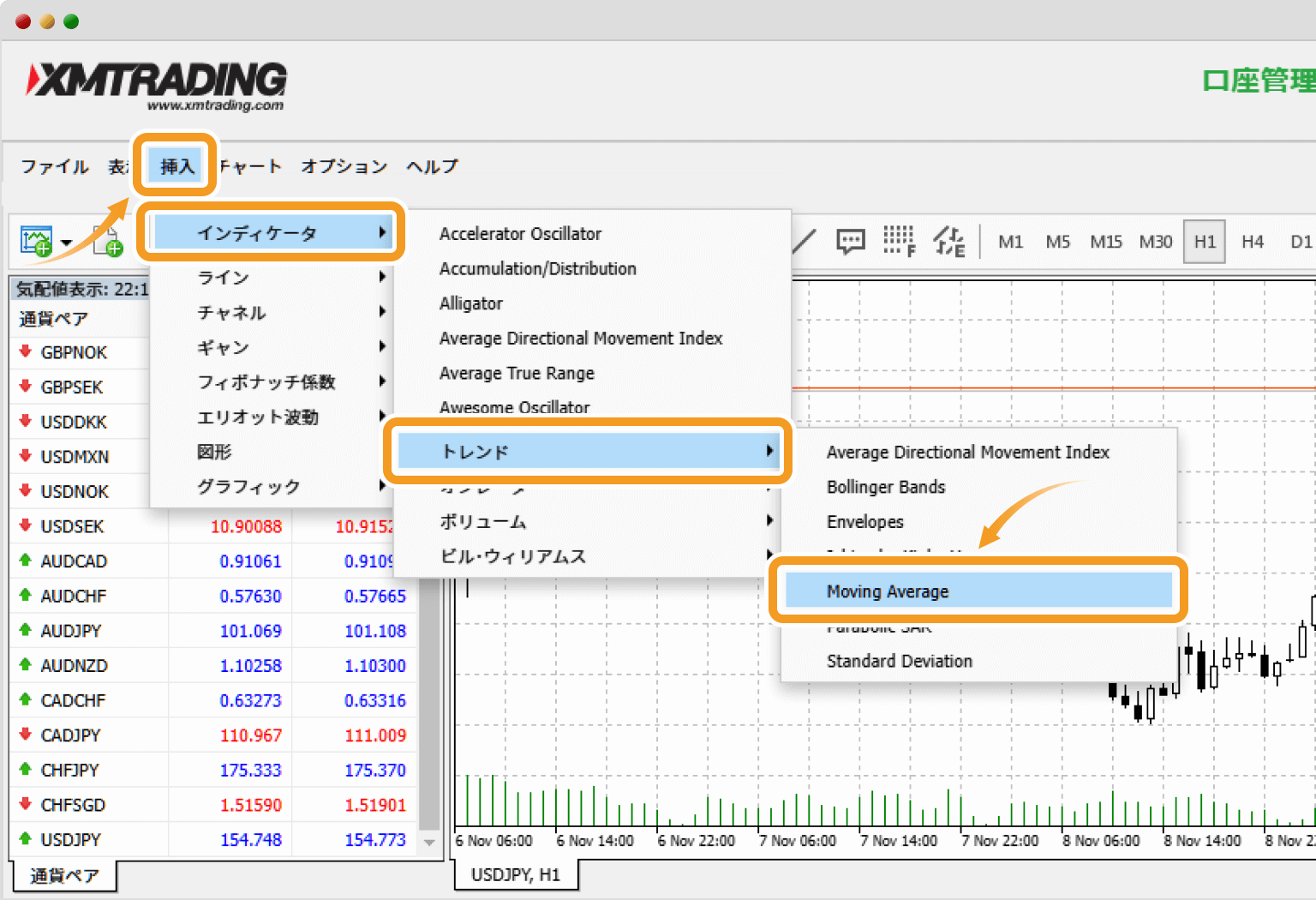The height and width of the screenshot is (900, 1316).
Task: Switch chart to M30 timeframe
Action: [x=1156, y=242]
